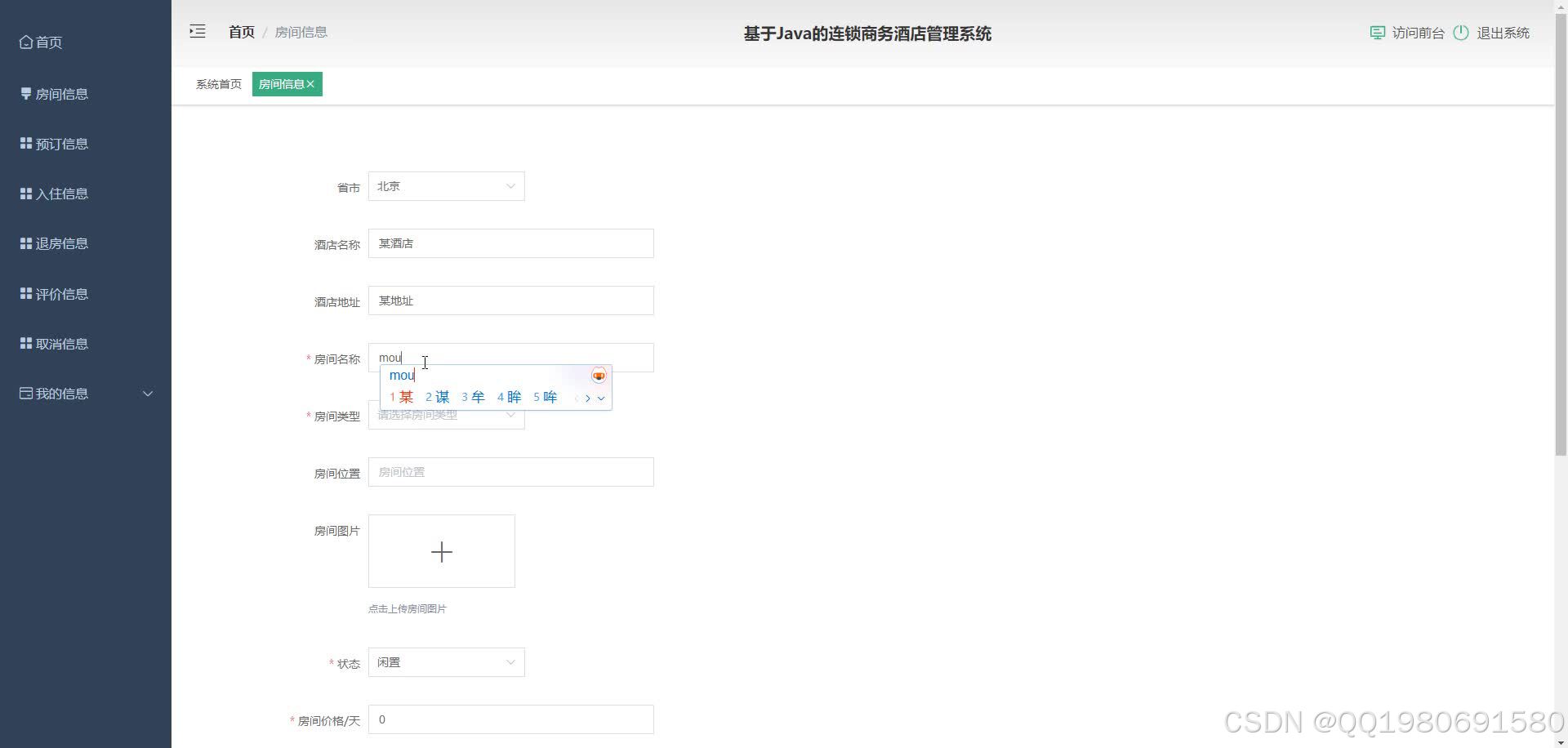1568x748 pixels.
Task: Click 退出系统 to log out
Action: (x=1503, y=33)
